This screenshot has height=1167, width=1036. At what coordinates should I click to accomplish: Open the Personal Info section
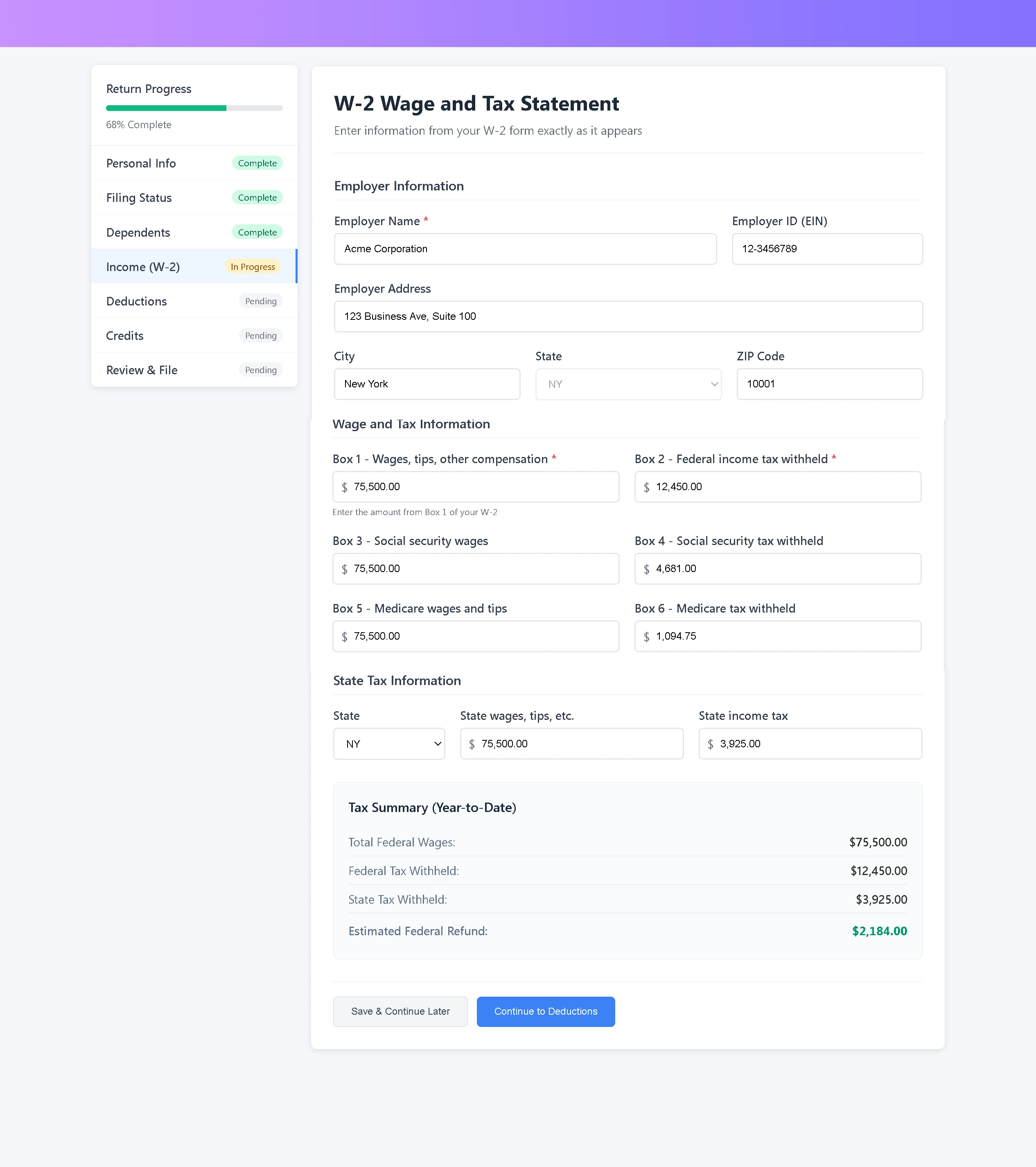pos(194,163)
